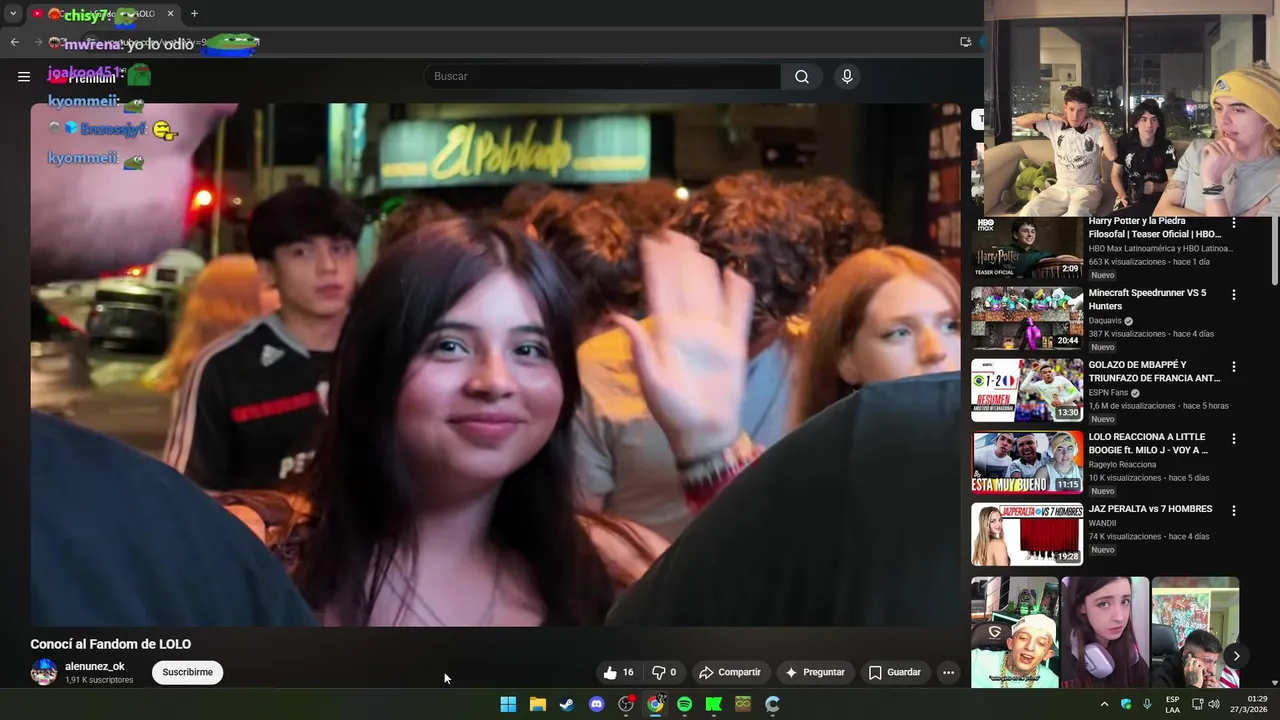Expand hidden system tray icons

pos(1104,704)
